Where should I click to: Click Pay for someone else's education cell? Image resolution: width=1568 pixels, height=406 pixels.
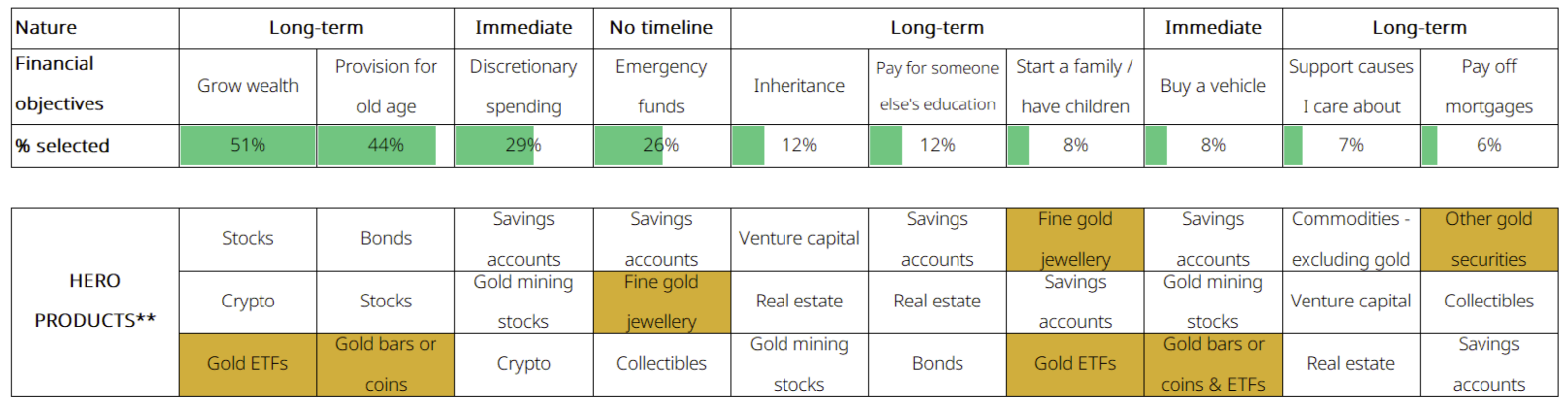pyautogui.click(x=938, y=86)
